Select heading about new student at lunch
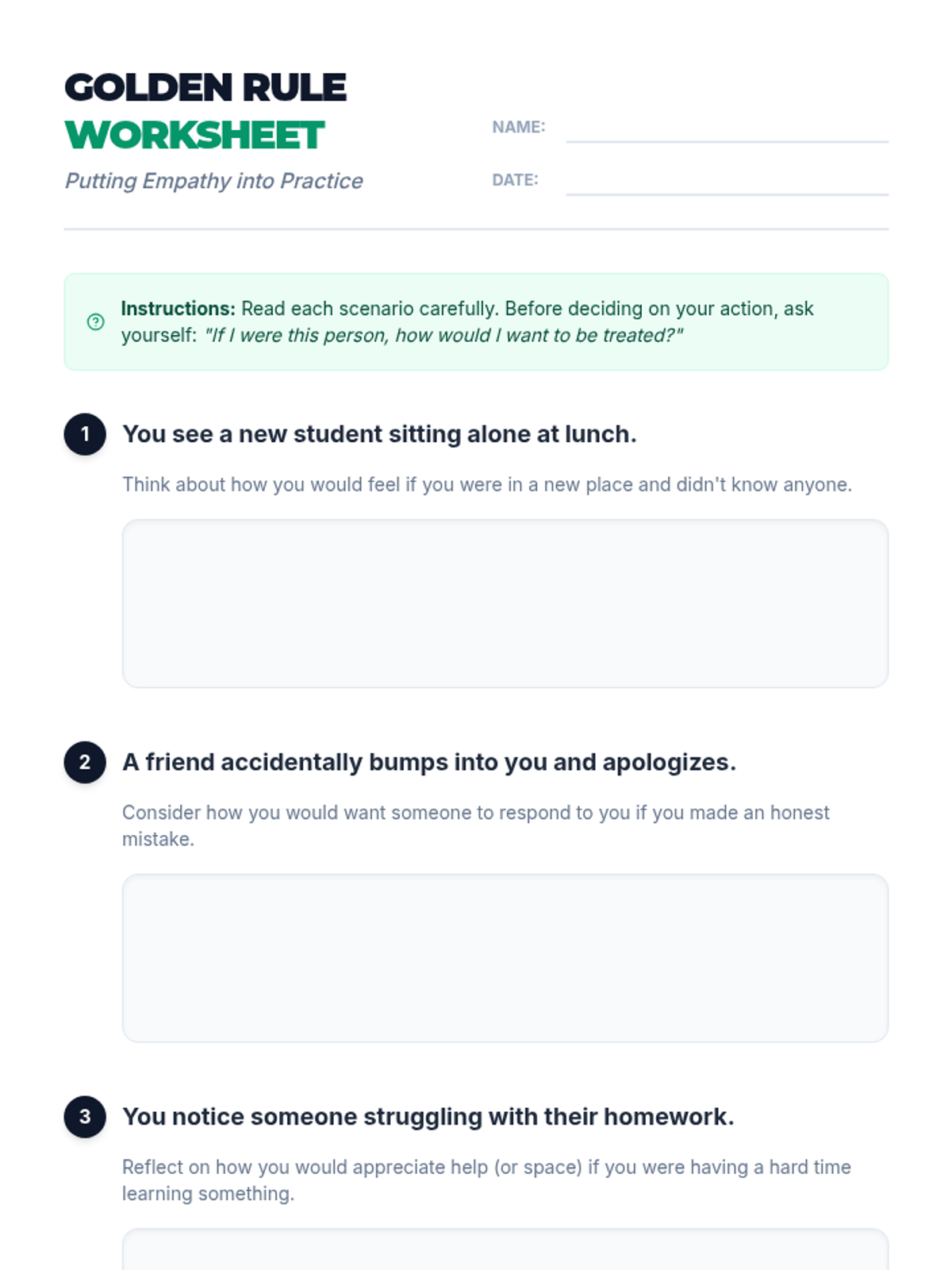 tap(379, 434)
